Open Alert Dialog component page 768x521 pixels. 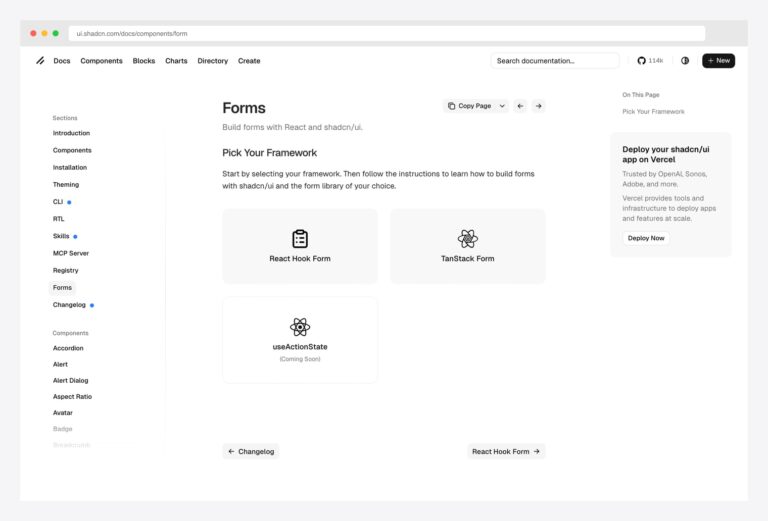click(71, 380)
